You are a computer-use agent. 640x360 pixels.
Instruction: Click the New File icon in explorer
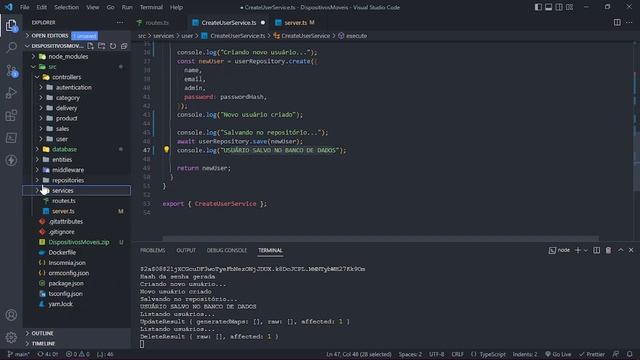[90, 46]
